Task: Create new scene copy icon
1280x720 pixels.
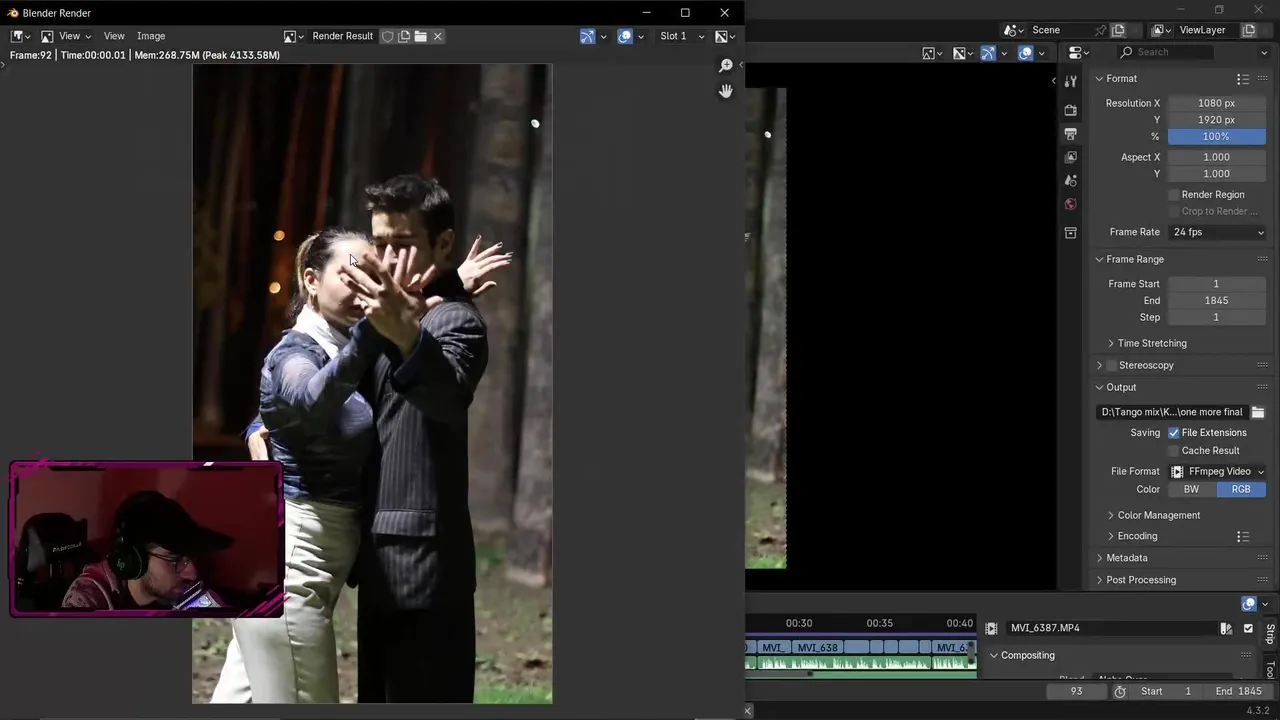Action: pyautogui.click(x=1118, y=30)
